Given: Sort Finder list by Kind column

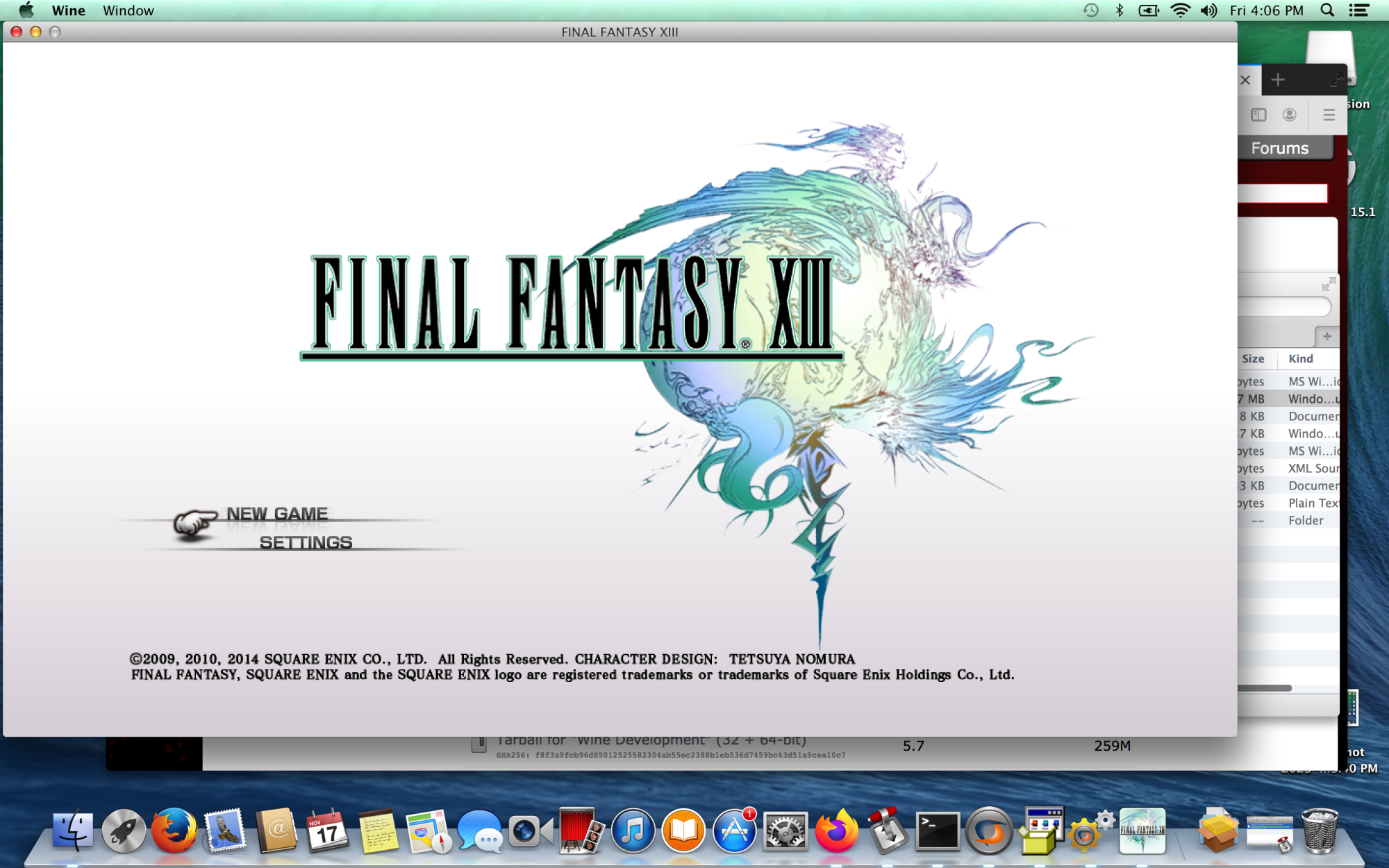Looking at the screenshot, I should (x=1301, y=359).
